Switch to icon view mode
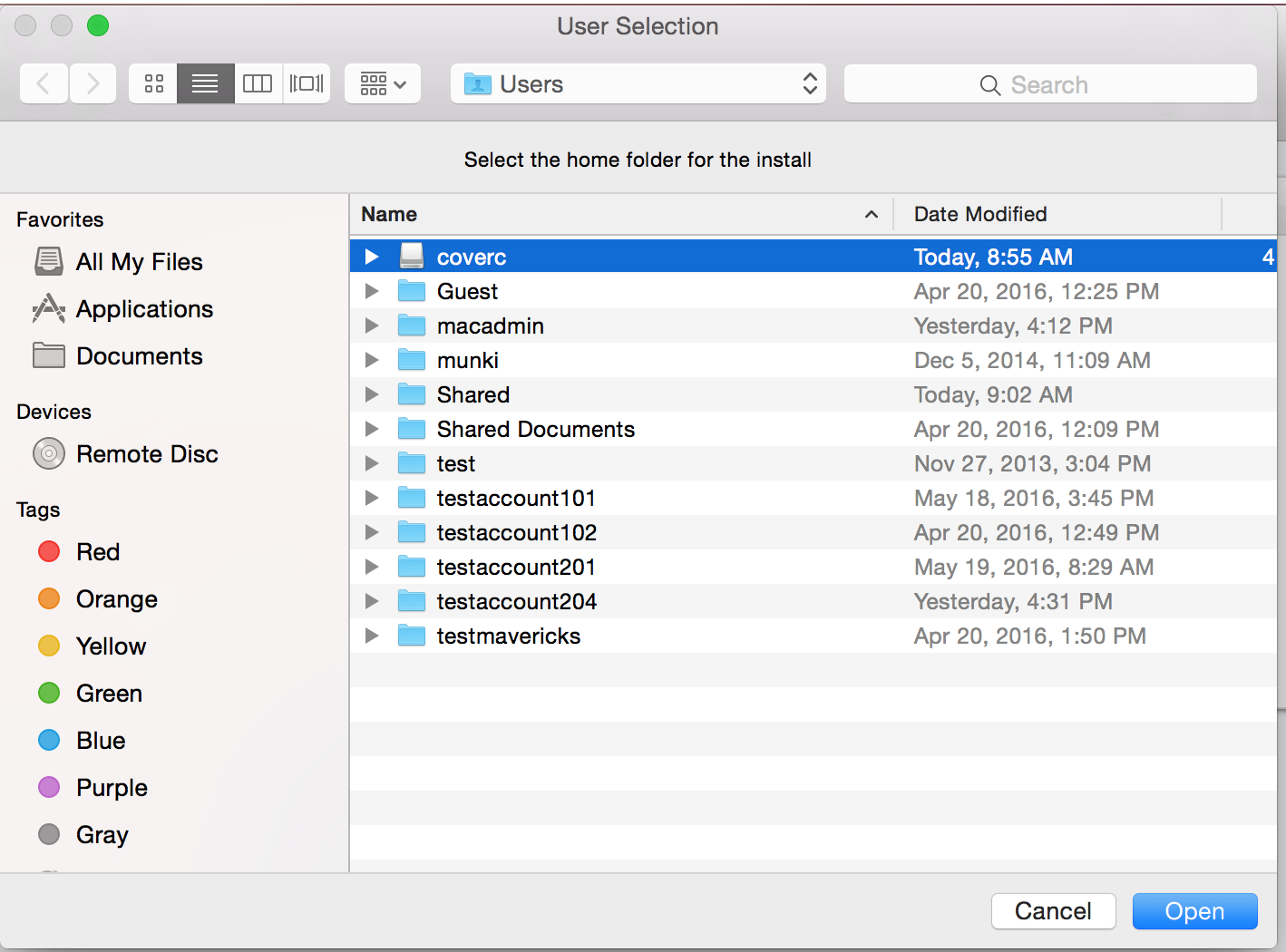Screen dimensions: 1286x952 coord(153,84)
